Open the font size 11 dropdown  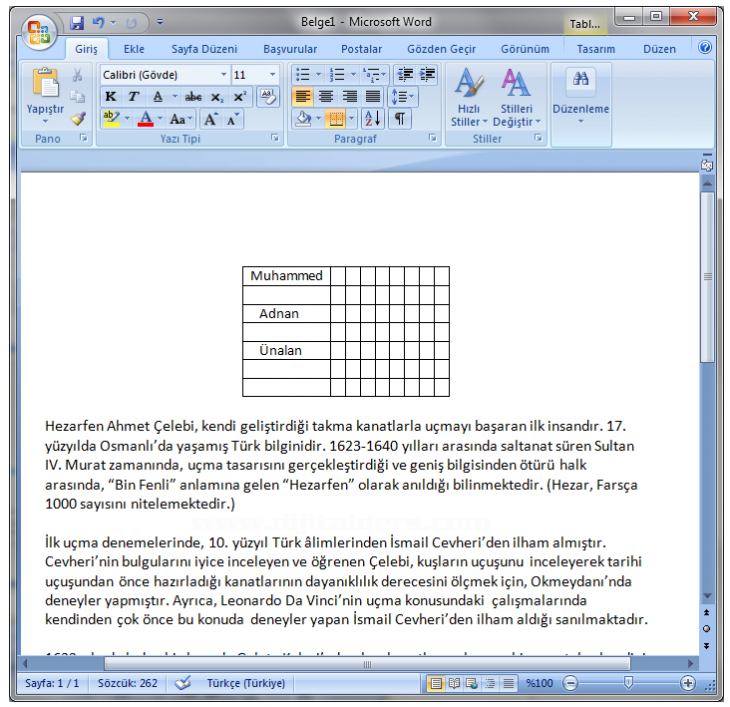coord(272,74)
